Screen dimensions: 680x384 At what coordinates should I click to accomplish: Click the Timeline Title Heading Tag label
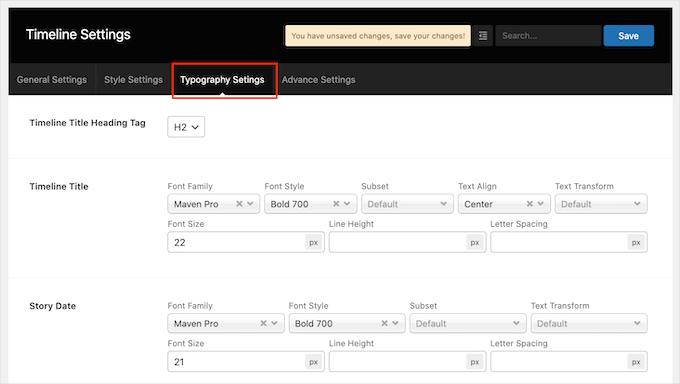pyautogui.click(x=88, y=123)
